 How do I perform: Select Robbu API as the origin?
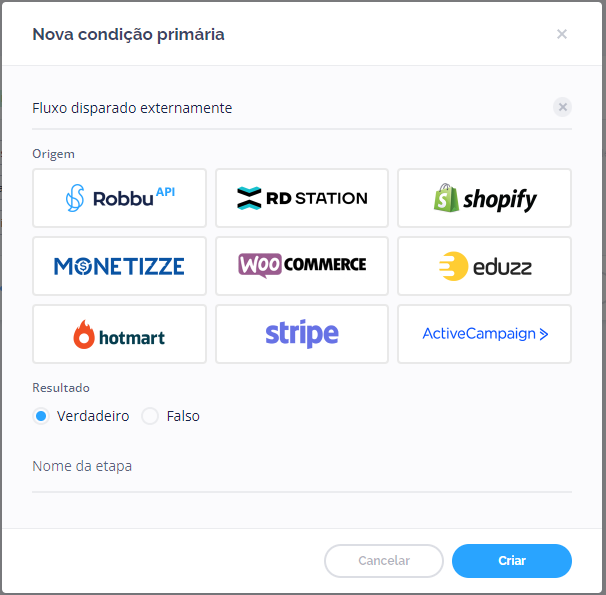pyautogui.click(x=119, y=198)
